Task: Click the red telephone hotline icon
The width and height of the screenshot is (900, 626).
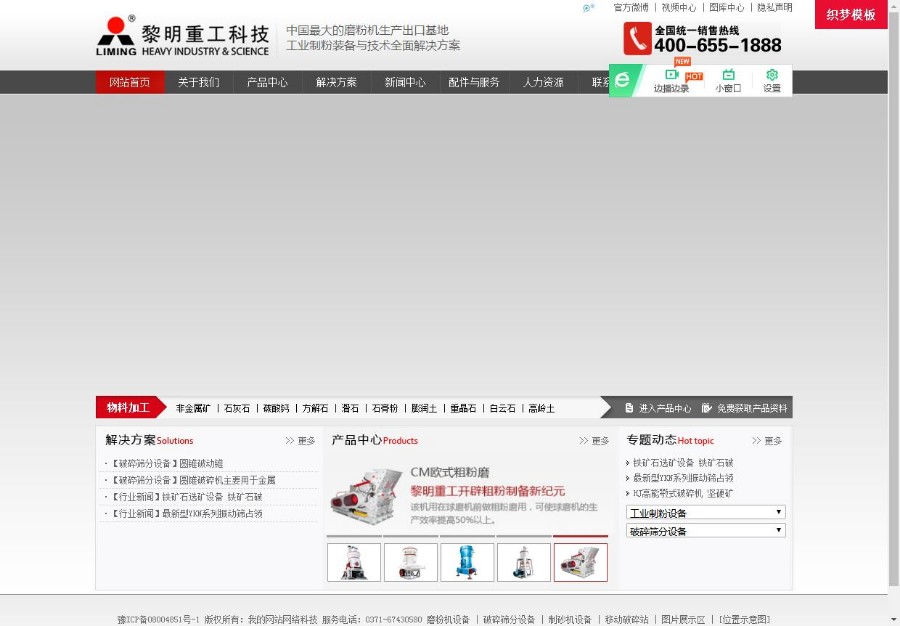Action: point(637,38)
